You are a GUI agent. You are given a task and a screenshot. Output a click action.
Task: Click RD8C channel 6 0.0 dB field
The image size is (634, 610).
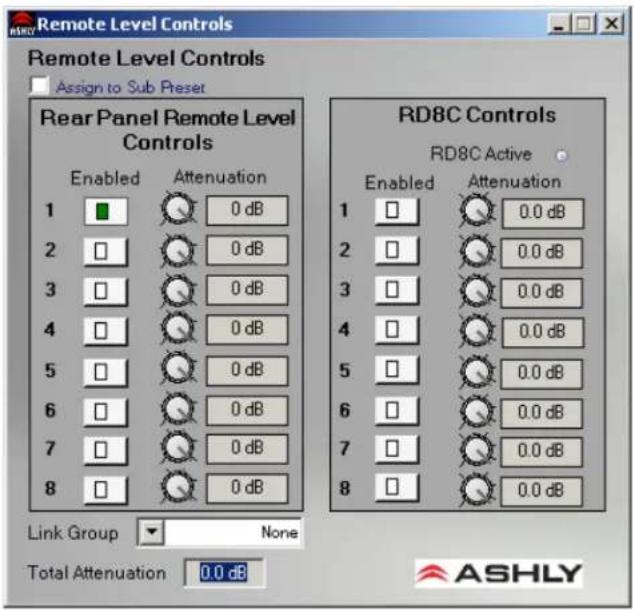click(542, 414)
